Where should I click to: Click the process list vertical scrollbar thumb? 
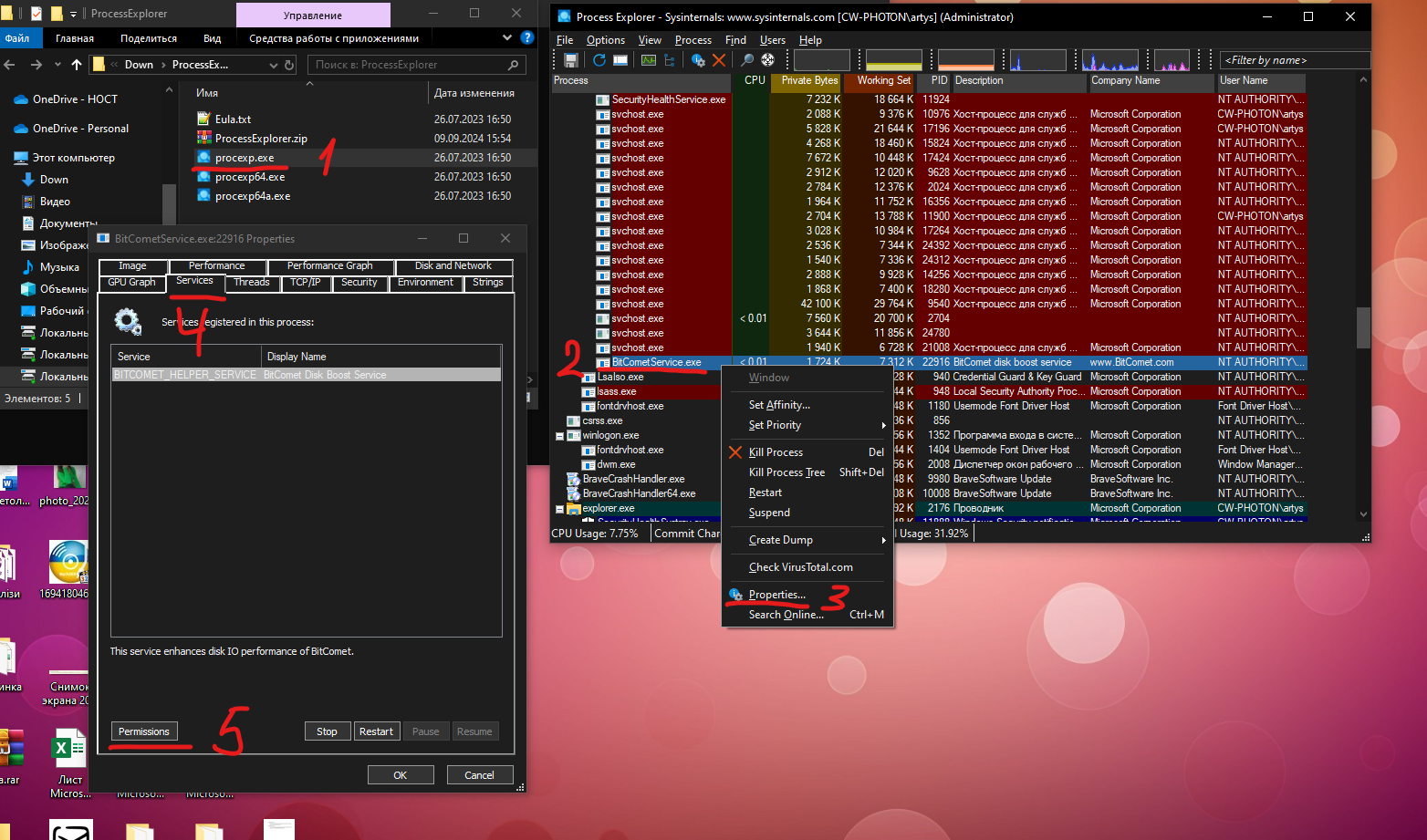[1363, 327]
